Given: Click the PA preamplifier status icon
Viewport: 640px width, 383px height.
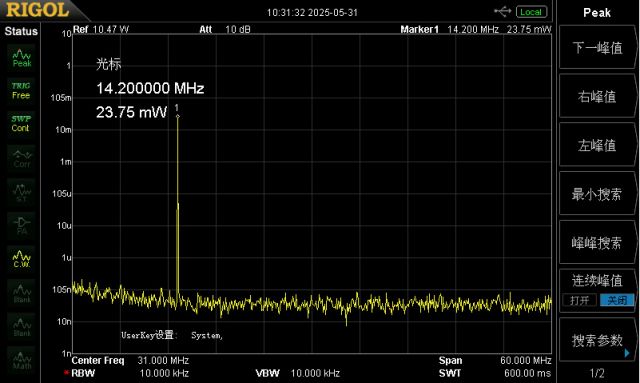Looking at the screenshot, I should pyautogui.click(x=21, y=225).
